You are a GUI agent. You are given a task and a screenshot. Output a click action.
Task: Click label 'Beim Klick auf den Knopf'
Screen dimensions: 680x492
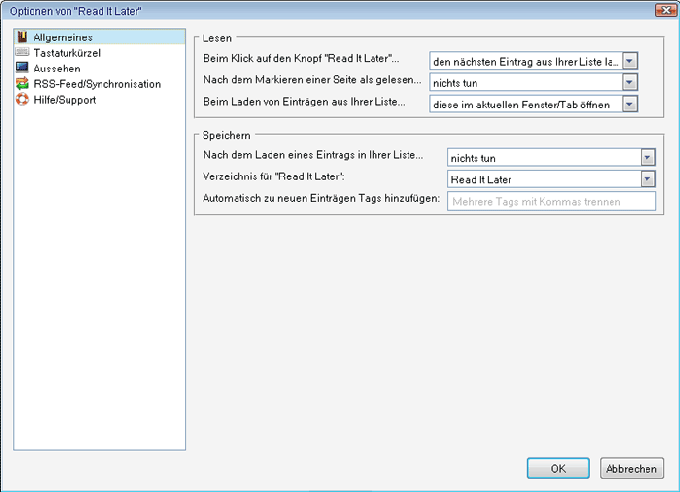[301, 58]
